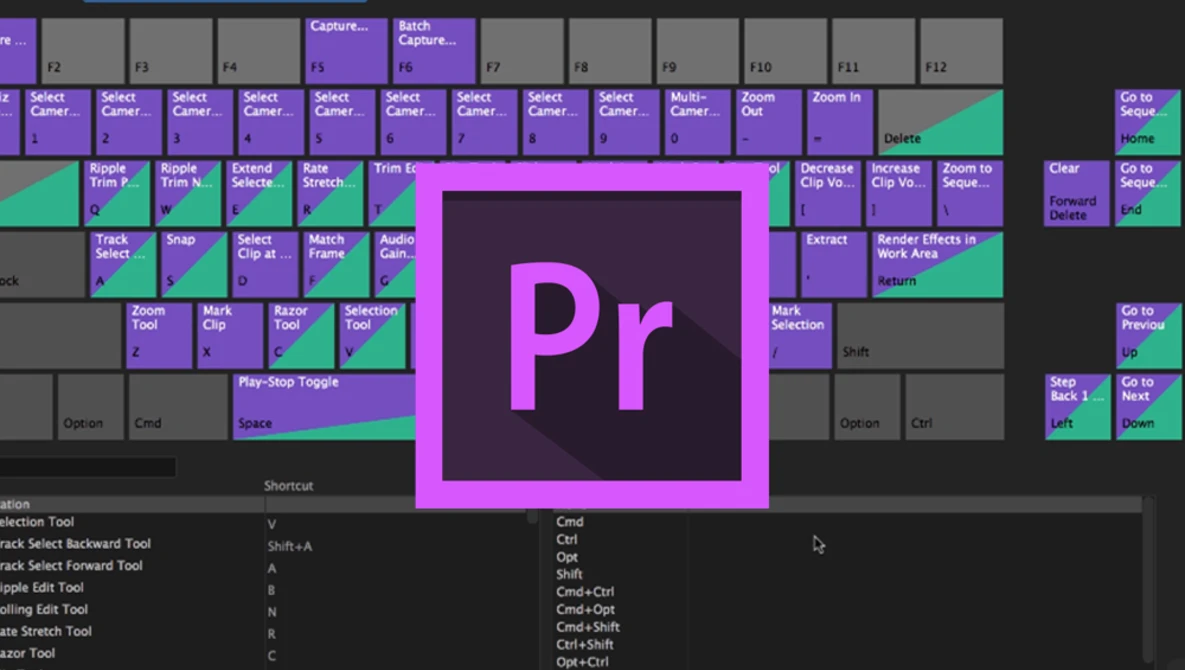
Task: Click the Ripple Trim W key
Action: click(x=188, y=193)
